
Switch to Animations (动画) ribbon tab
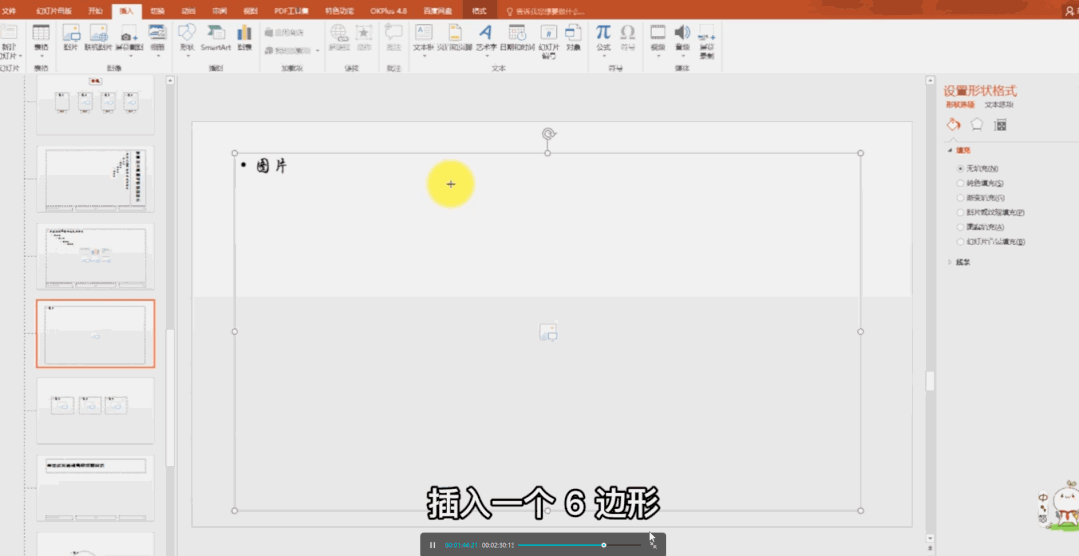point(188,11)
